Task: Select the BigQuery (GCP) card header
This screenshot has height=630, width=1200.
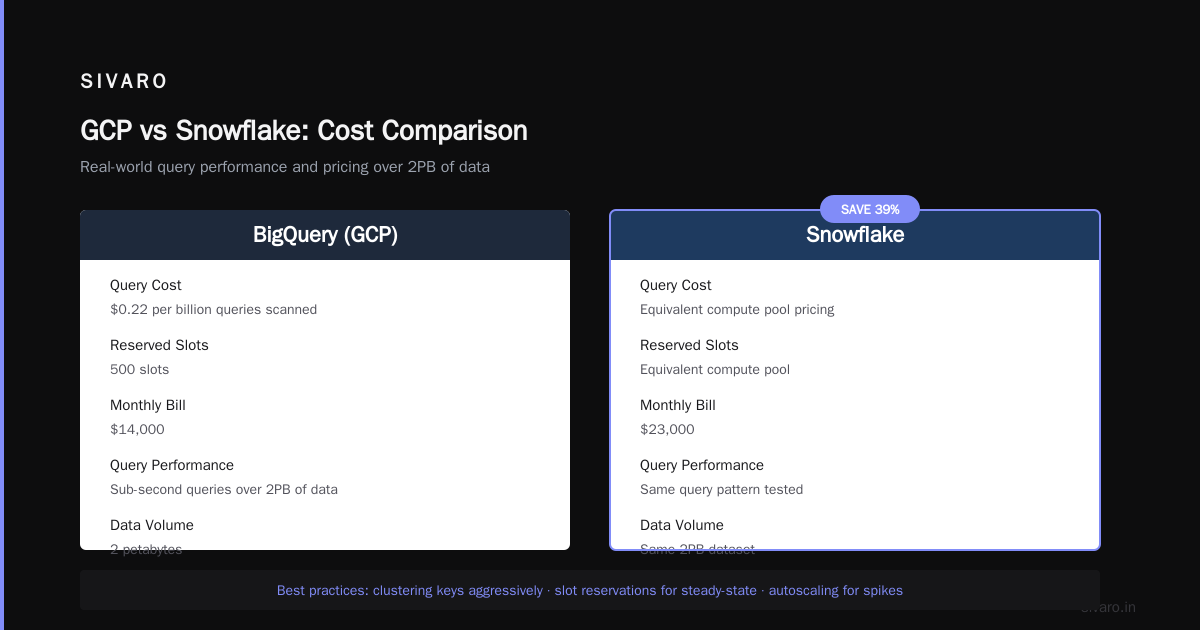Action: click(x=325, y=235)
